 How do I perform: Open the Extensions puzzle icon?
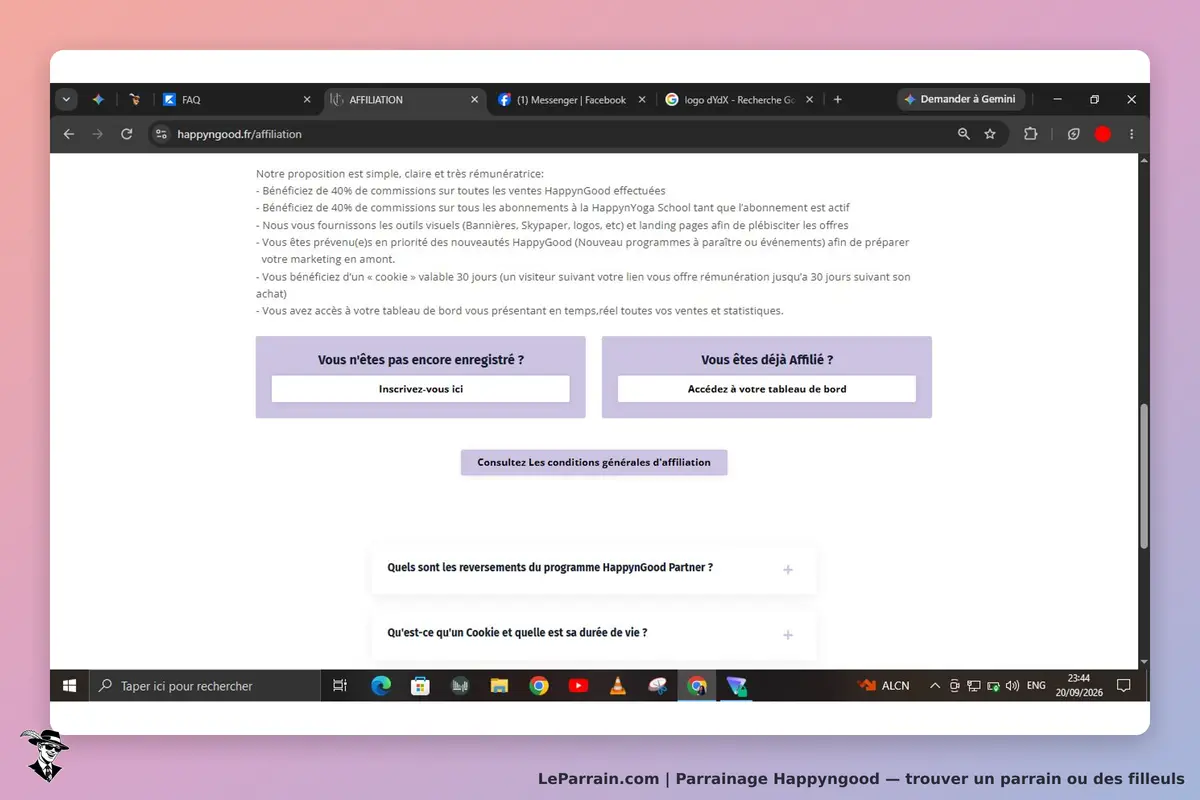pyautogui.click(x=1031, y=134)
